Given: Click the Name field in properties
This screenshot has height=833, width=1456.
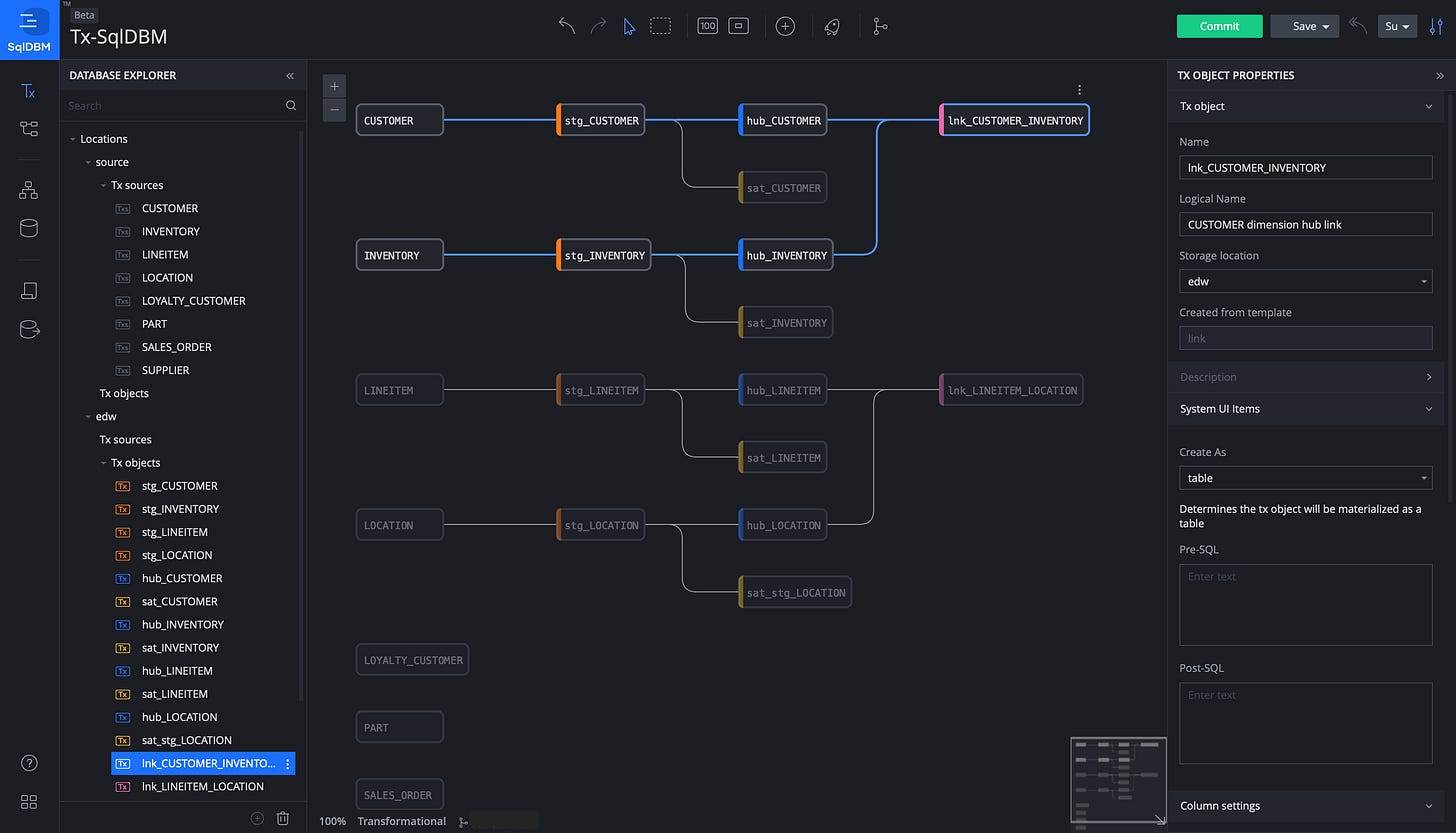Looking at the screenshot, I should [x=1306, y=168].
